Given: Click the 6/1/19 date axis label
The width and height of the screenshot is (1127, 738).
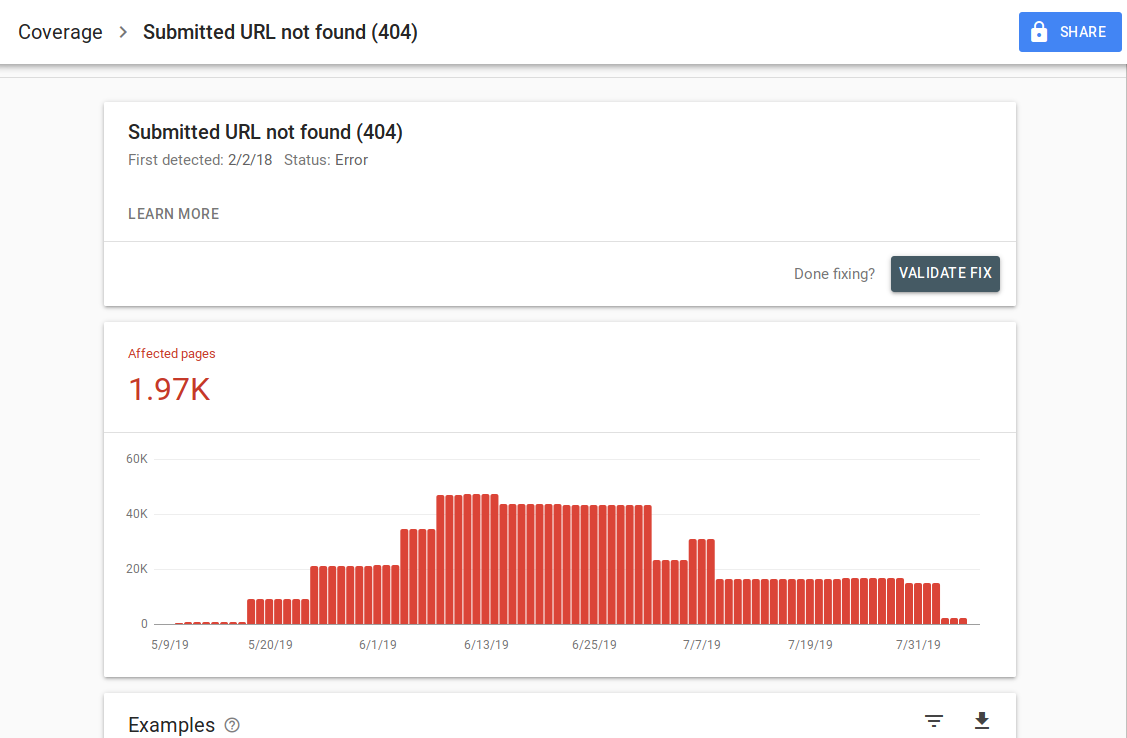Looking at the screenshot, I should tap(377, 645).
